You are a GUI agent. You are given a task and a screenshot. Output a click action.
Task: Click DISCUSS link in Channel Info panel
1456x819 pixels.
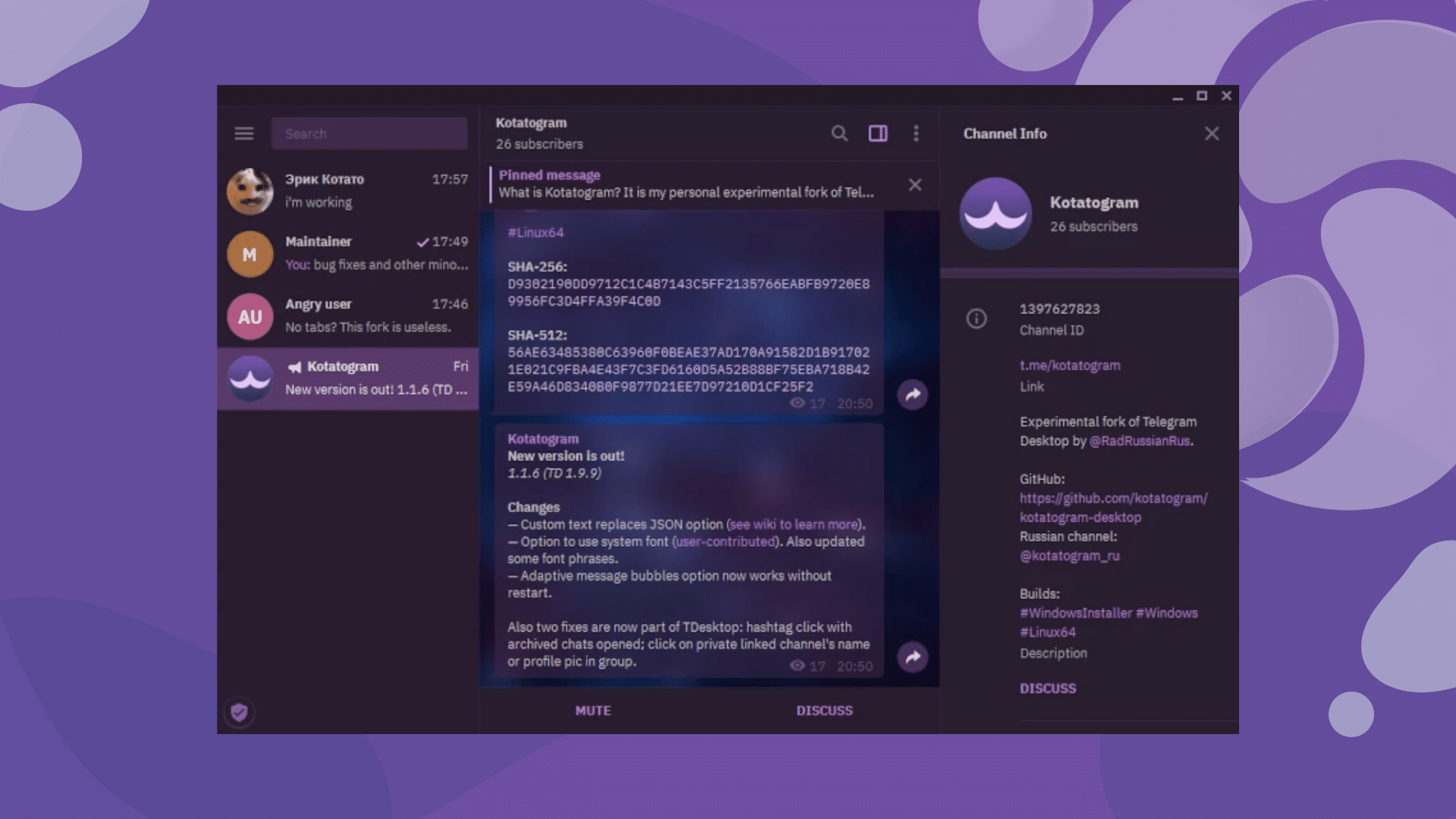[x=1047, y=689]
